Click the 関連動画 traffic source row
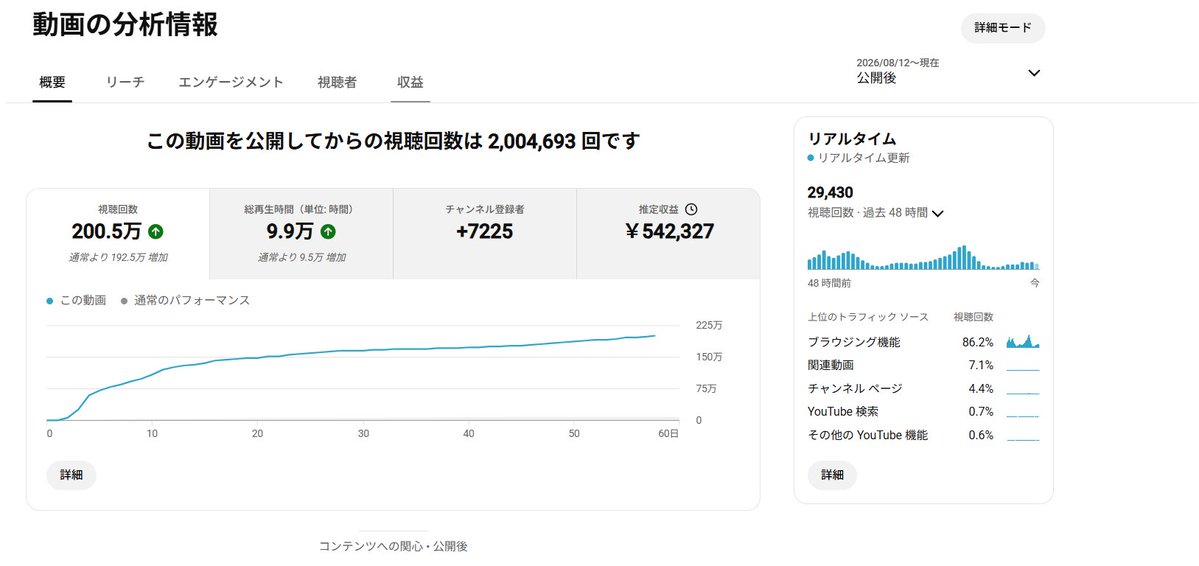Screen dimensions: 1199x566 924,365
